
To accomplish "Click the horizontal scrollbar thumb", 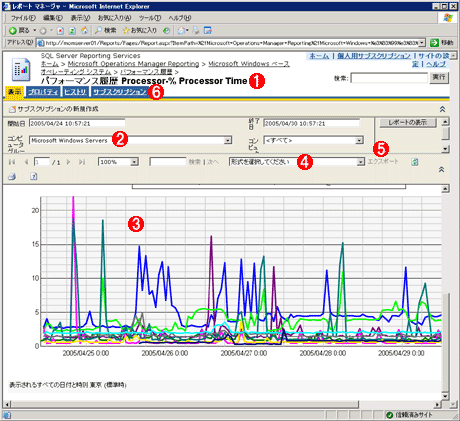I will coord(185,404).
